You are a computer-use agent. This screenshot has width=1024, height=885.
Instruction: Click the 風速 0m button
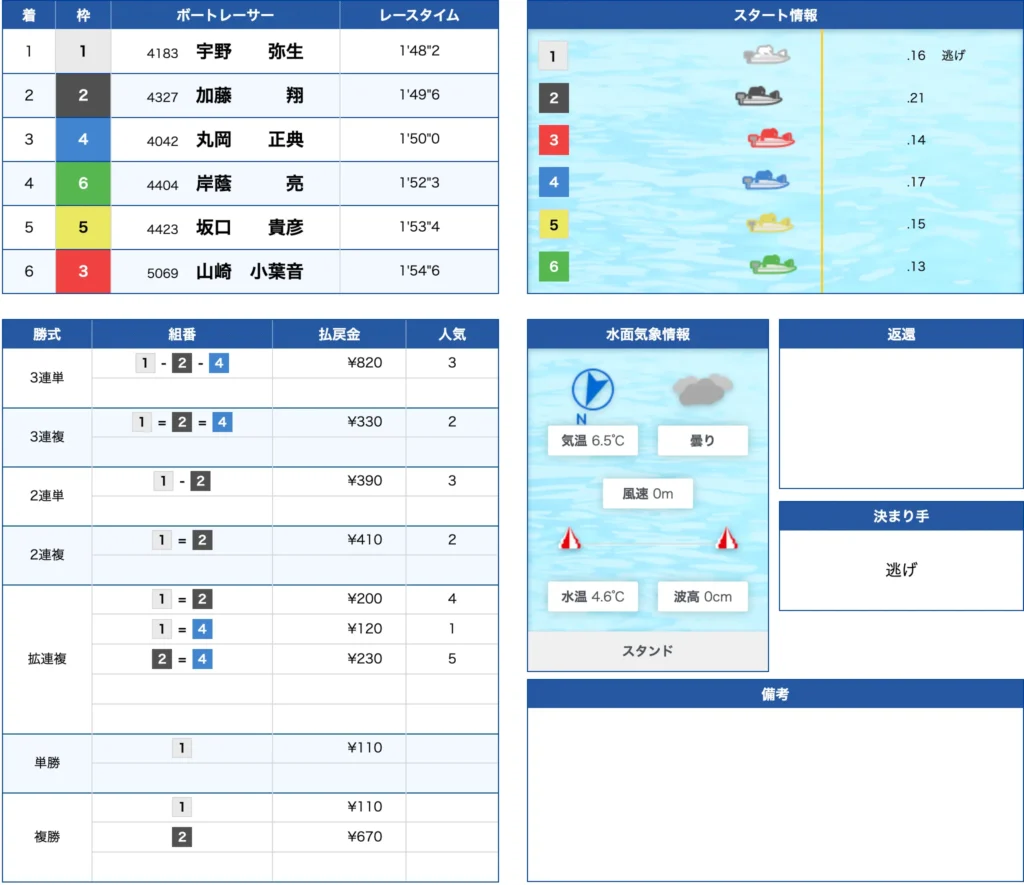tap(647, 492)
